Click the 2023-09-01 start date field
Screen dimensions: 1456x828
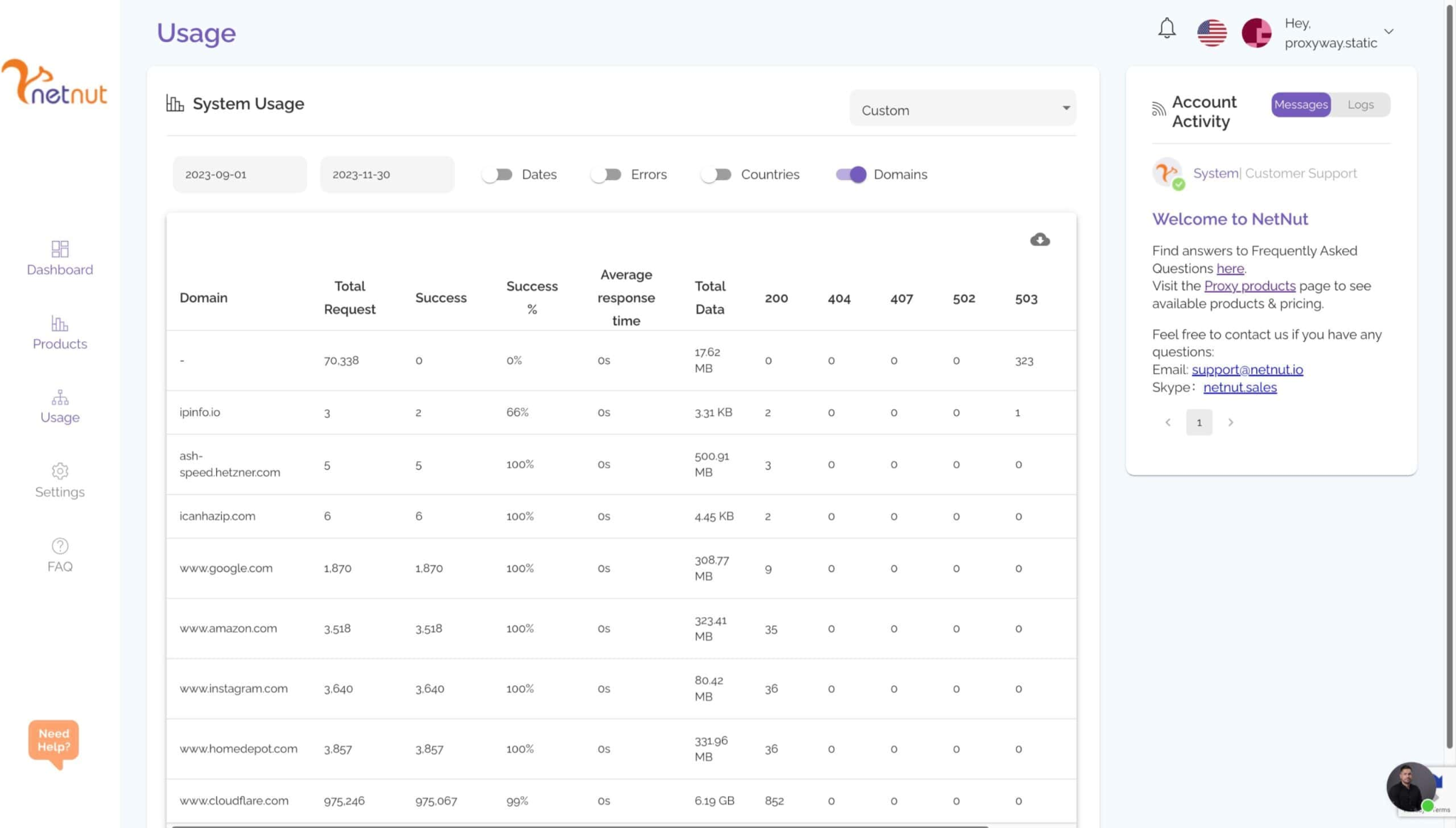click(x=240, y=174)
